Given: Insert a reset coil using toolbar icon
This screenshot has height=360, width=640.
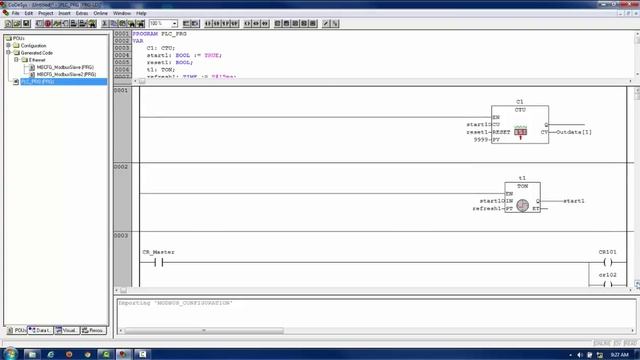Looking at the screenshot, I should point(265,24).
